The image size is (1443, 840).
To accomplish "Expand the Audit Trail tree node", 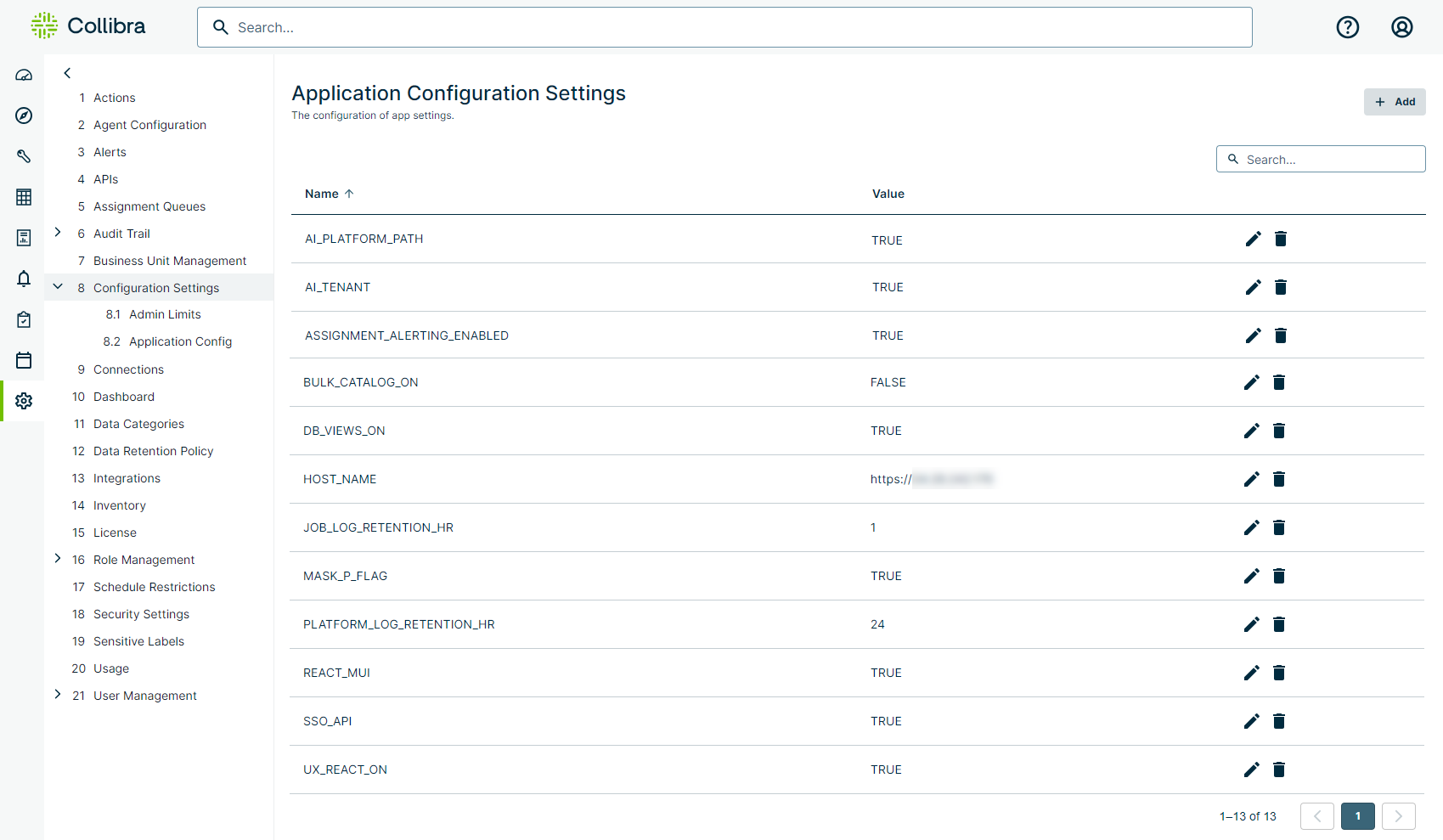I will pyautogui.click(x=58, y=233).
